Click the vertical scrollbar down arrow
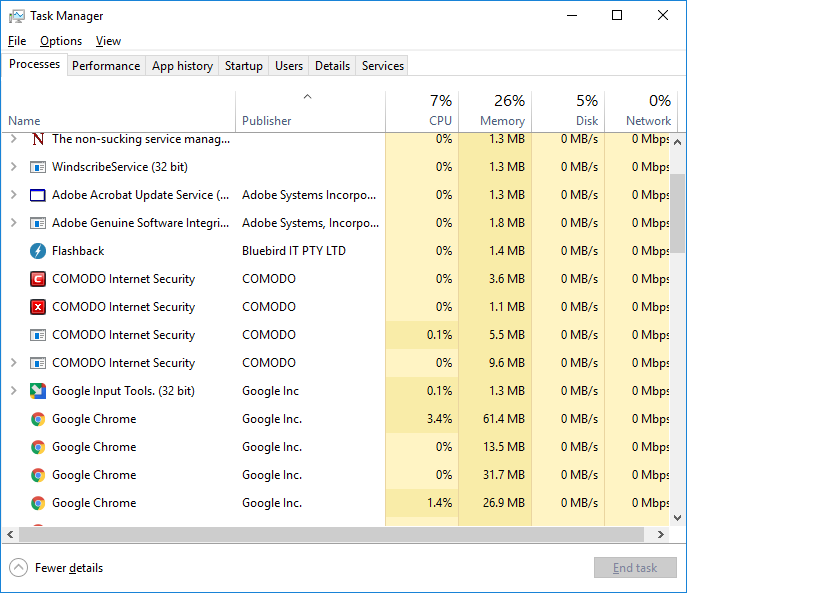The height and width of the screenshot is (593, 819). pos(677,517)
